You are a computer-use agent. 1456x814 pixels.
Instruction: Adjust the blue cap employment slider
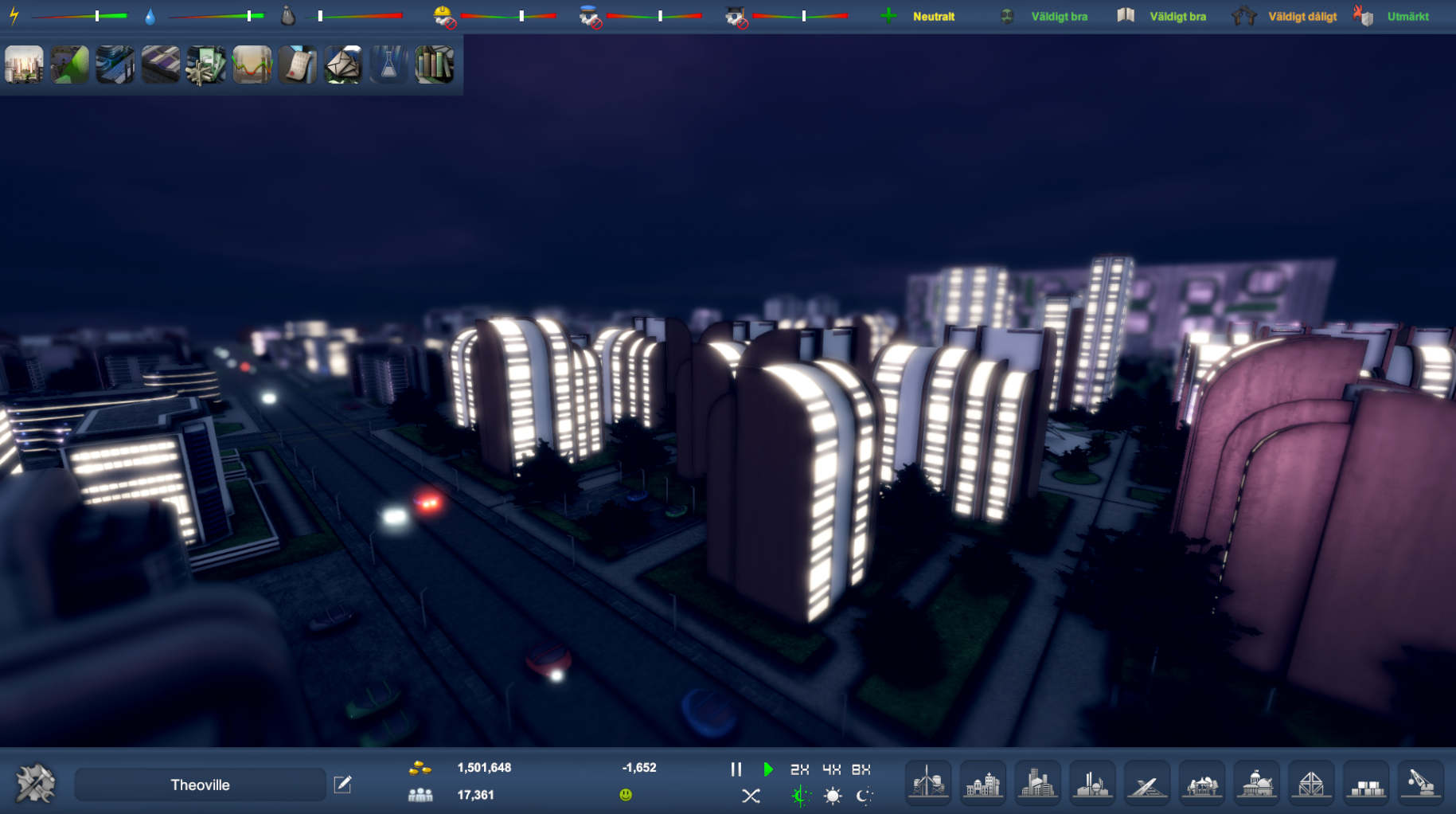coord(654,16)
